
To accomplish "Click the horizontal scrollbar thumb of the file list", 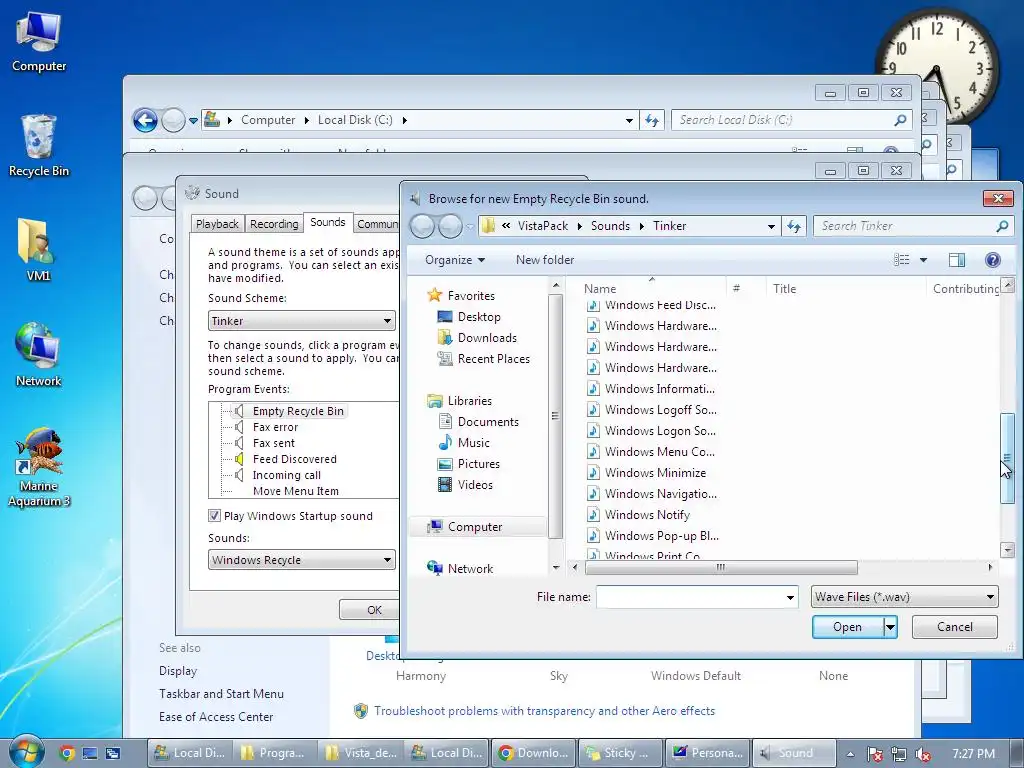I will (721, 567).
